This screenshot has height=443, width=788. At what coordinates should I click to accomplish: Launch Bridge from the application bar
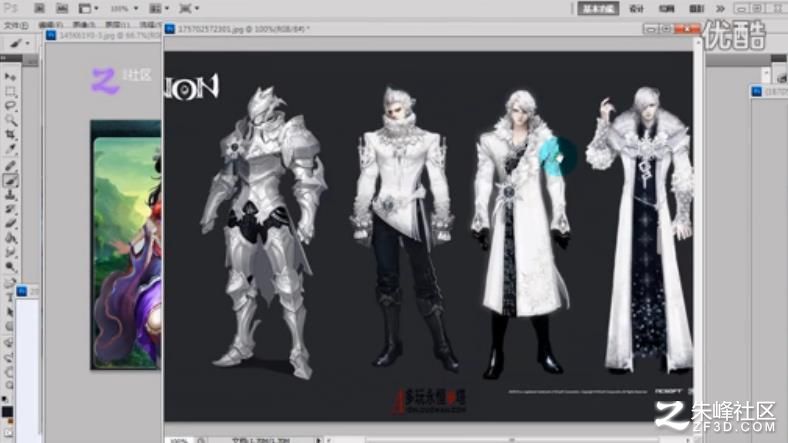pos(39,9)
